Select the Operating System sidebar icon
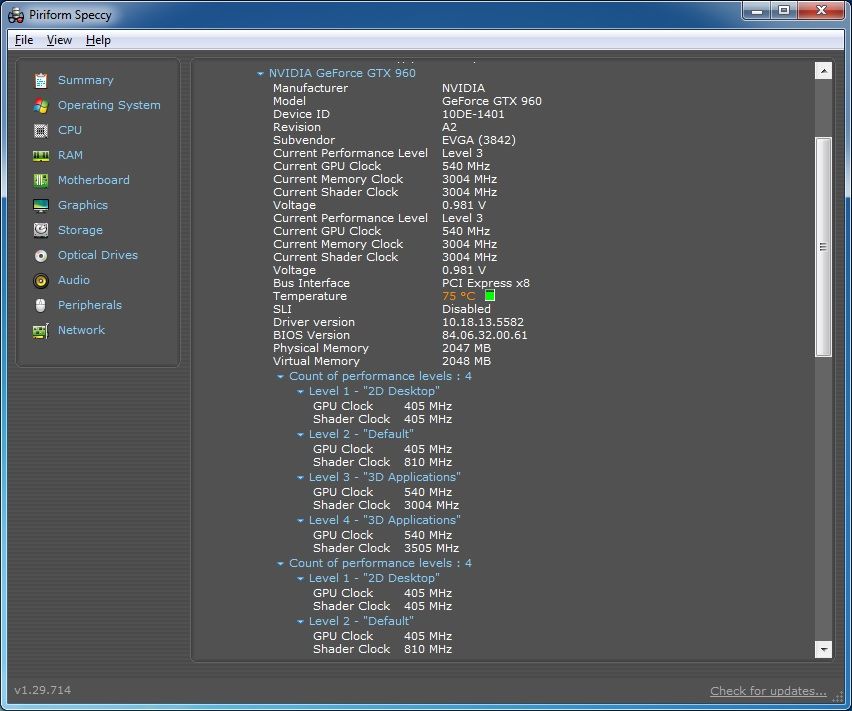852x711 pixels. [x=41, y=105]
